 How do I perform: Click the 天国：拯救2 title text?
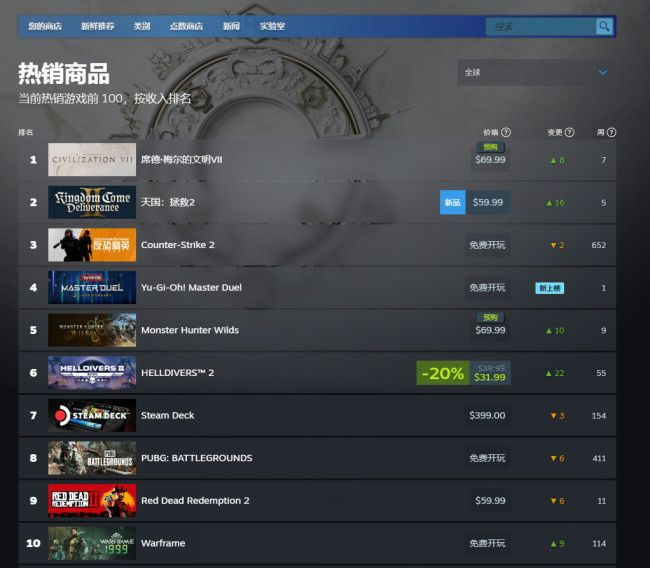pos(168,202)
